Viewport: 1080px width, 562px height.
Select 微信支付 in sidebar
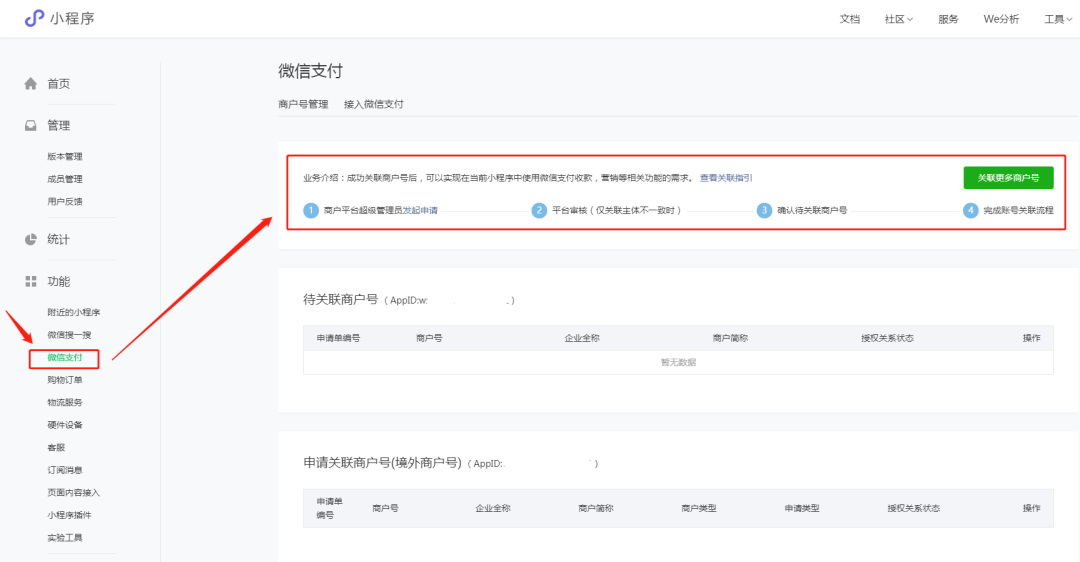pyautogui.click(x=65, y=357)
